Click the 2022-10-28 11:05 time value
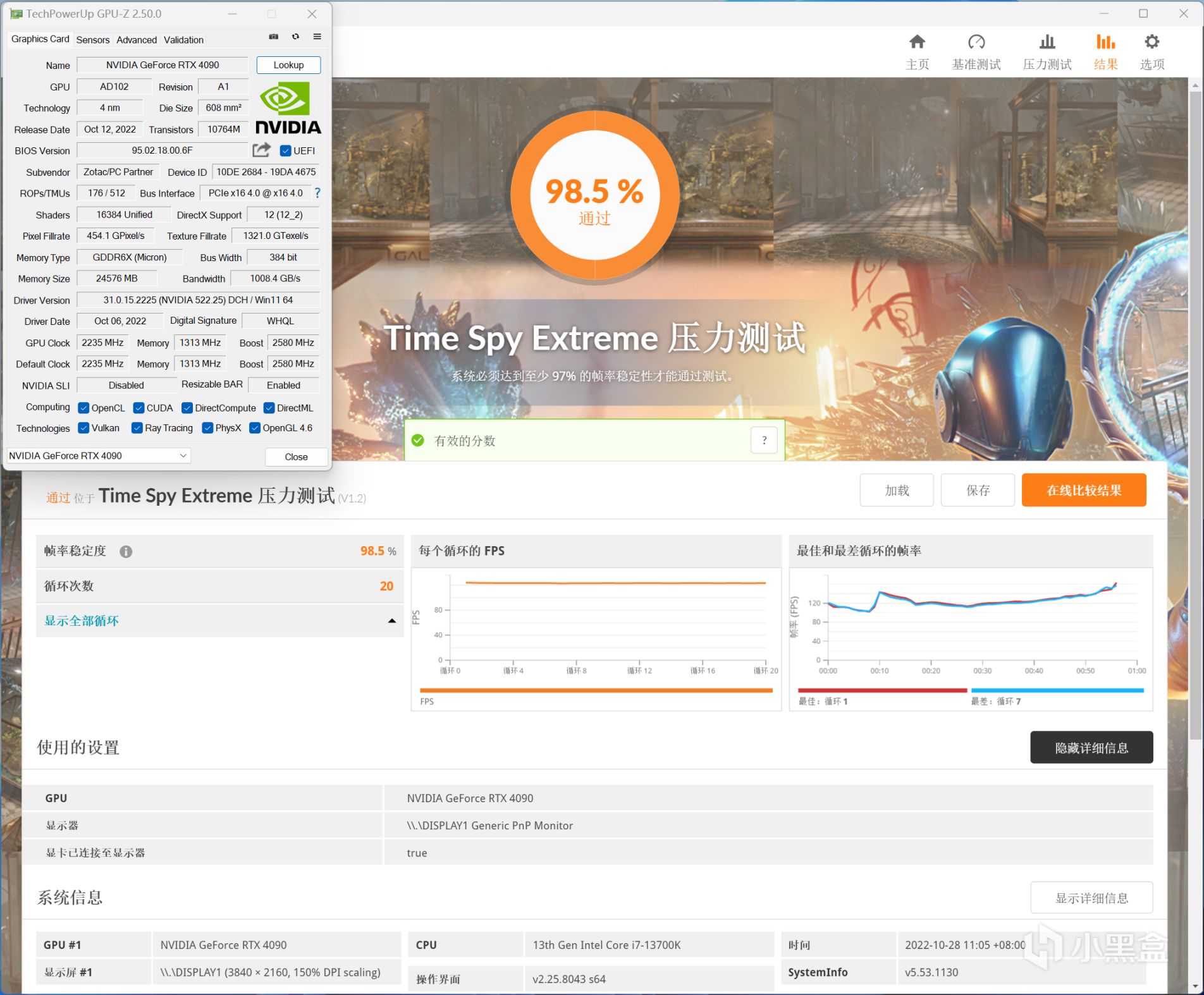The height and width of the screenshot is (995, 1204). (x=965, y=945)
